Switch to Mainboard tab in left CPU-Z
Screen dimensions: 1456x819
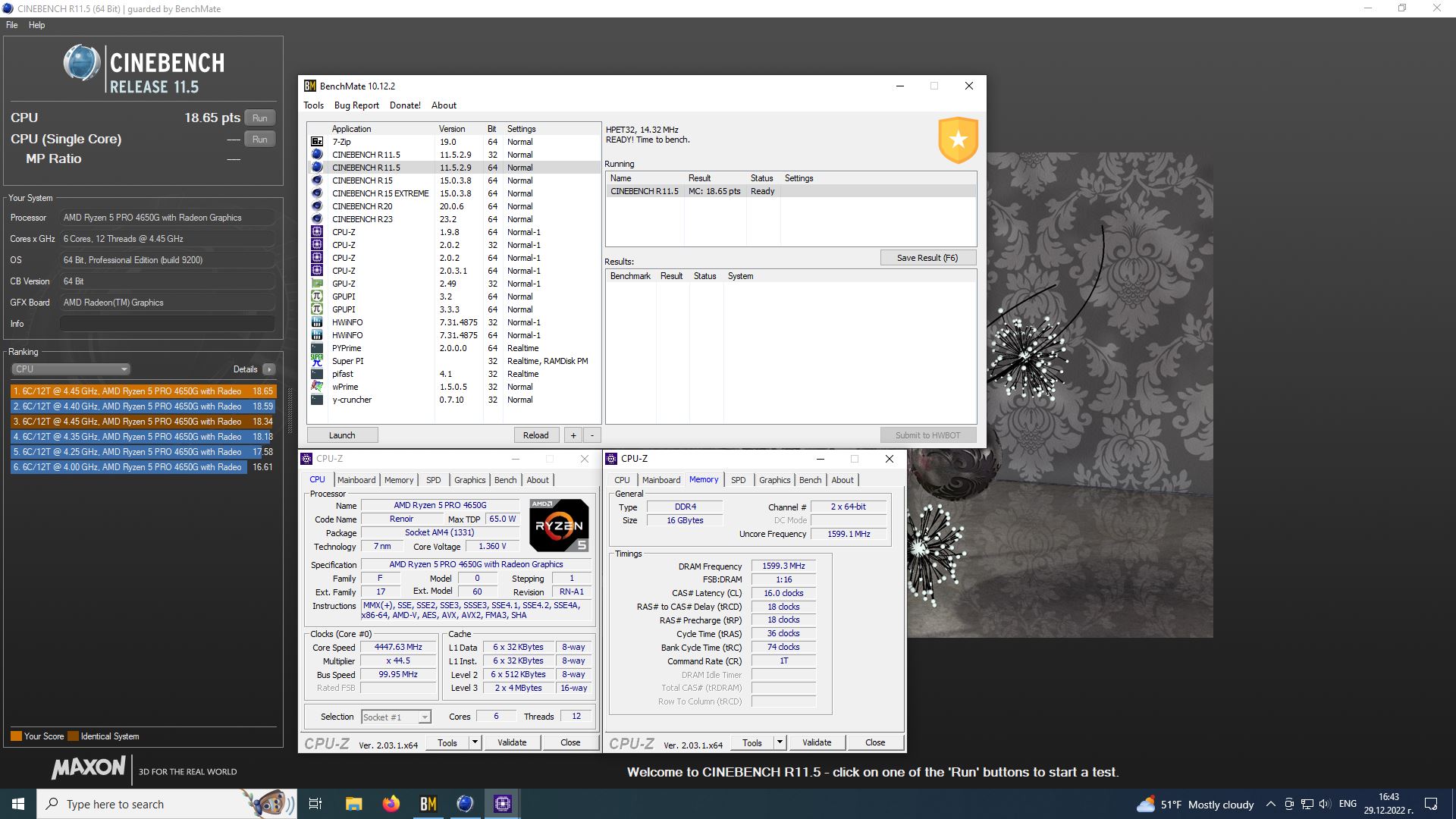point(356,480)
